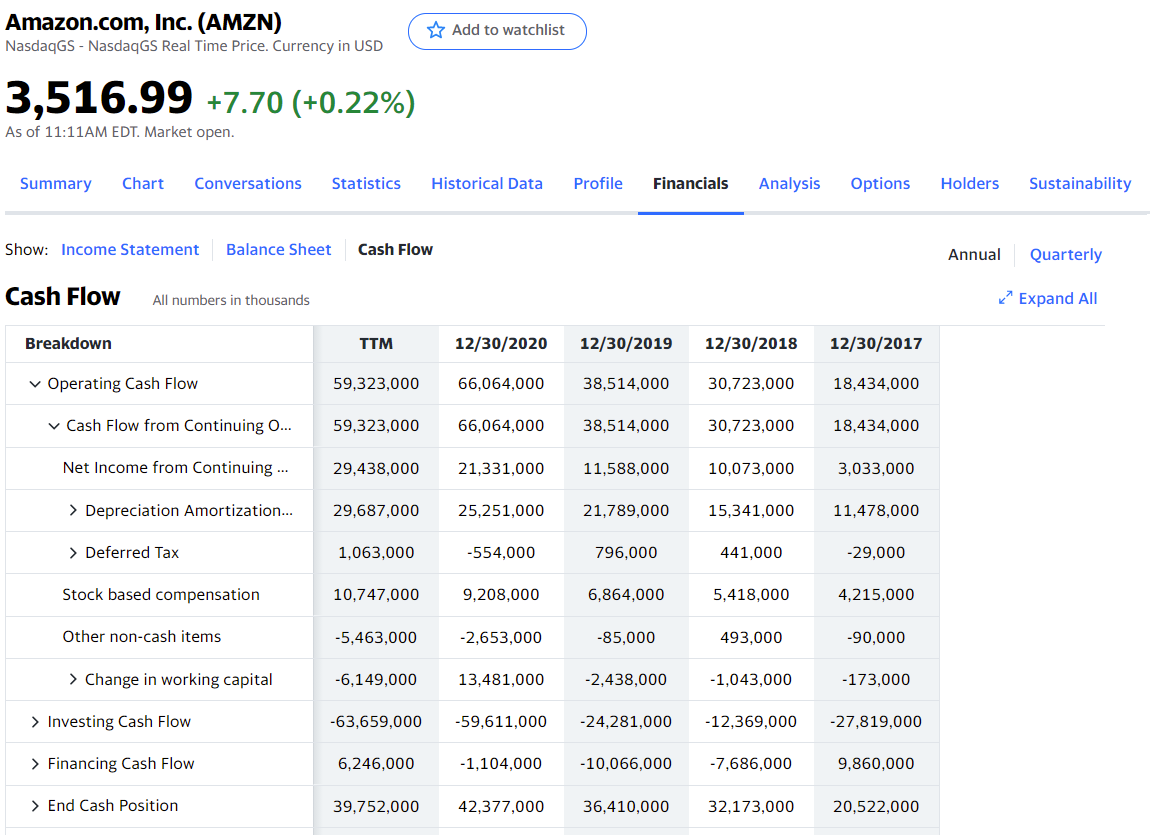Screen dimensions: 1150x835
Task: Open the Summary tab
Action: tap(56, 183)
